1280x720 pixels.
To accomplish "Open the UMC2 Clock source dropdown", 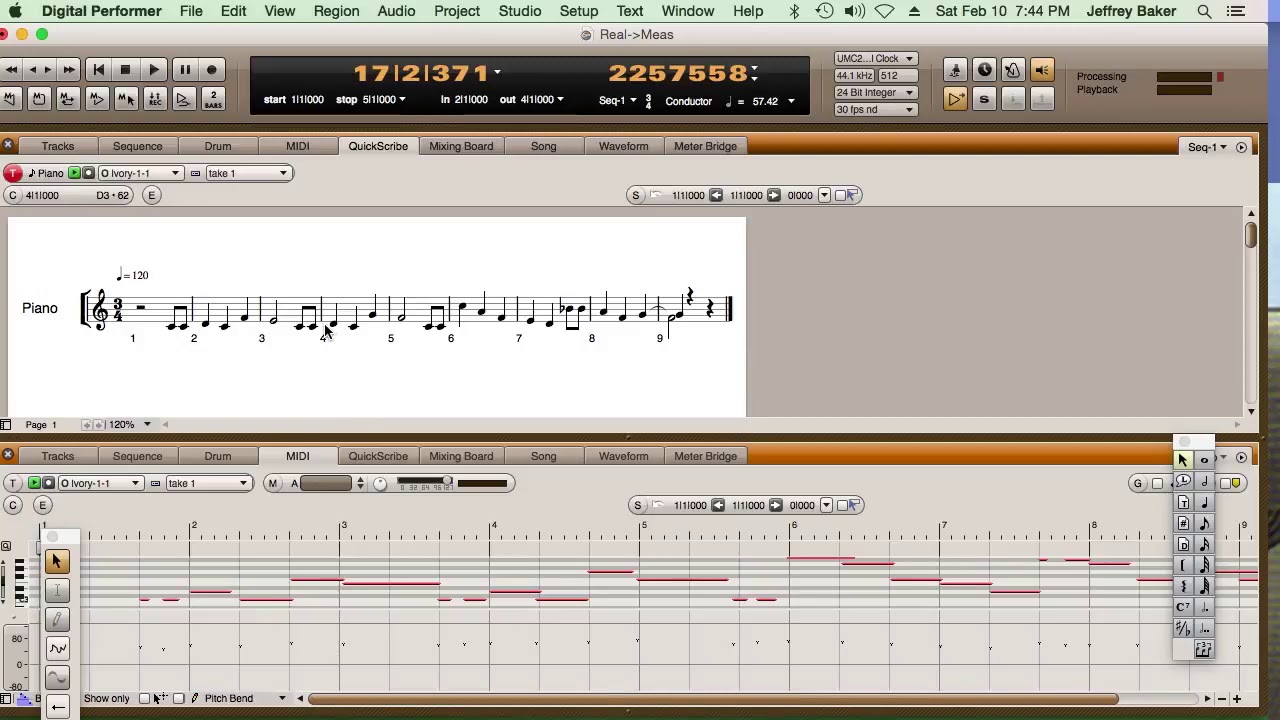I will [x=875, y=58].
